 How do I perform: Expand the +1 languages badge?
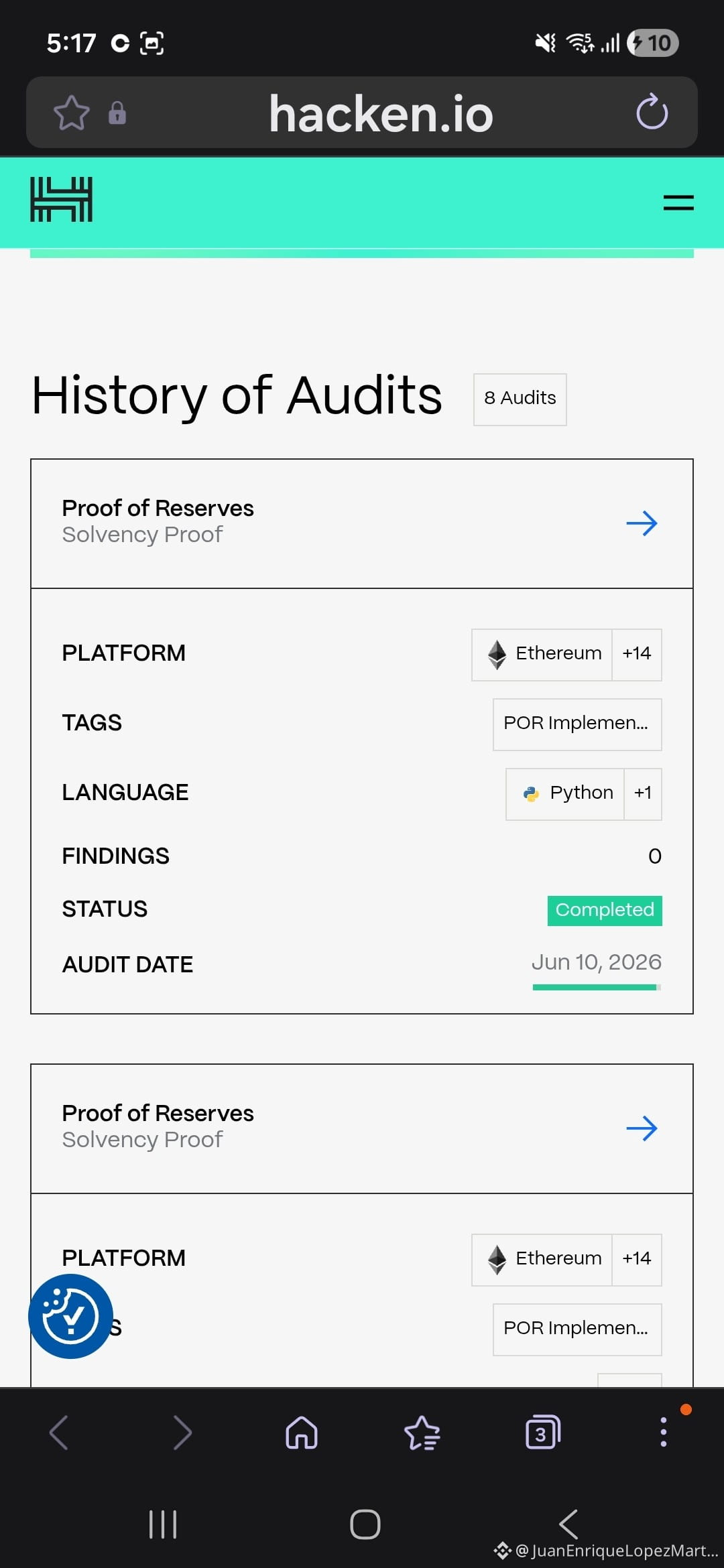click(643, 793)
